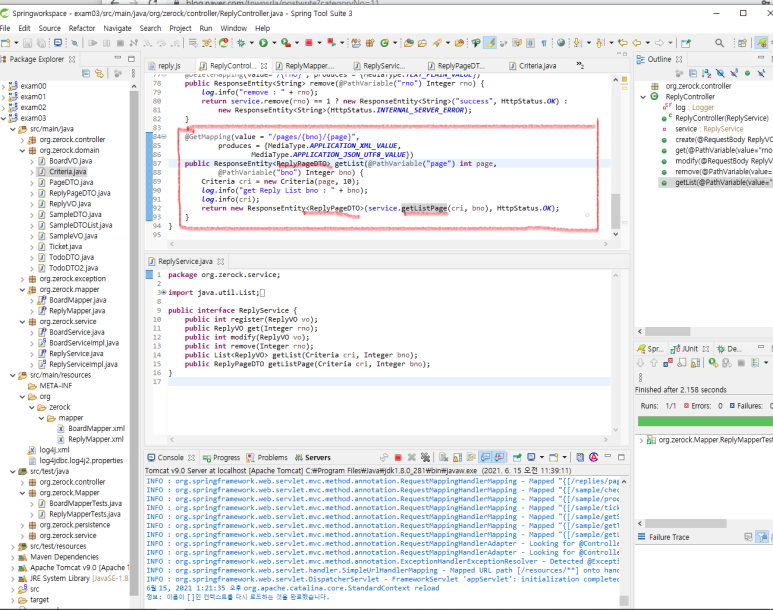Open the Progress tab
The image size is (773, 610).
[x=221, y=458]
